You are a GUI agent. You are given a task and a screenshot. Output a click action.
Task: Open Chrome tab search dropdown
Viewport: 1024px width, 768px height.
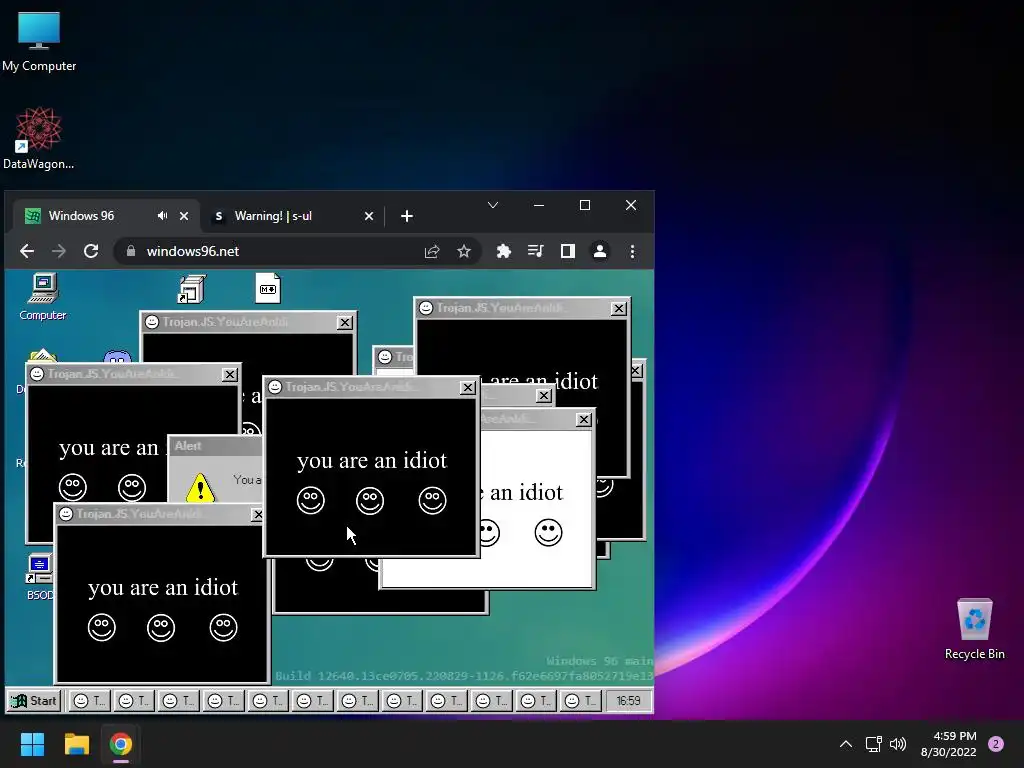pos(493,205)
